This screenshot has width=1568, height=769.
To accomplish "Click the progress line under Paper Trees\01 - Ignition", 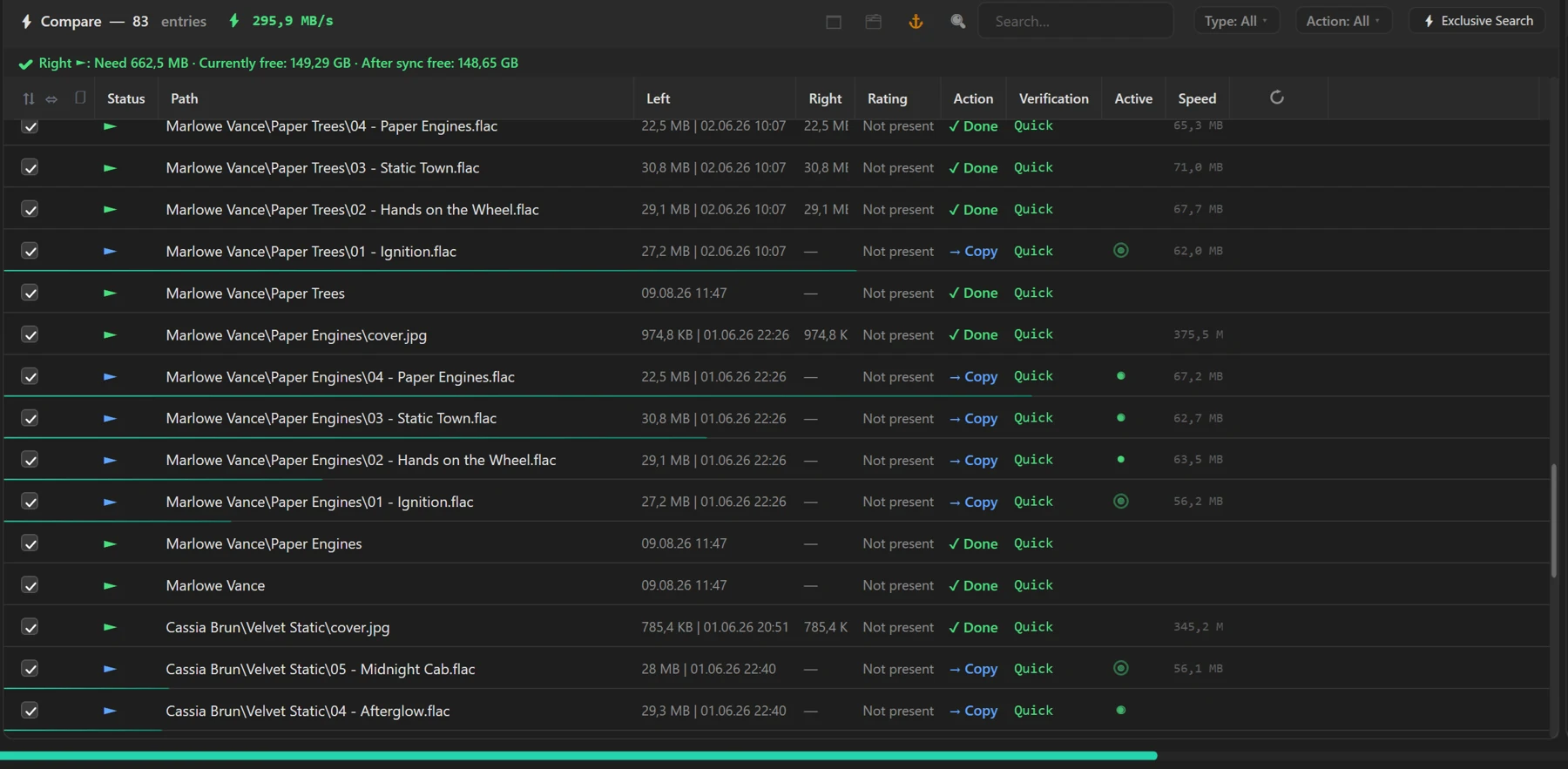I will (x=430, y=271).
